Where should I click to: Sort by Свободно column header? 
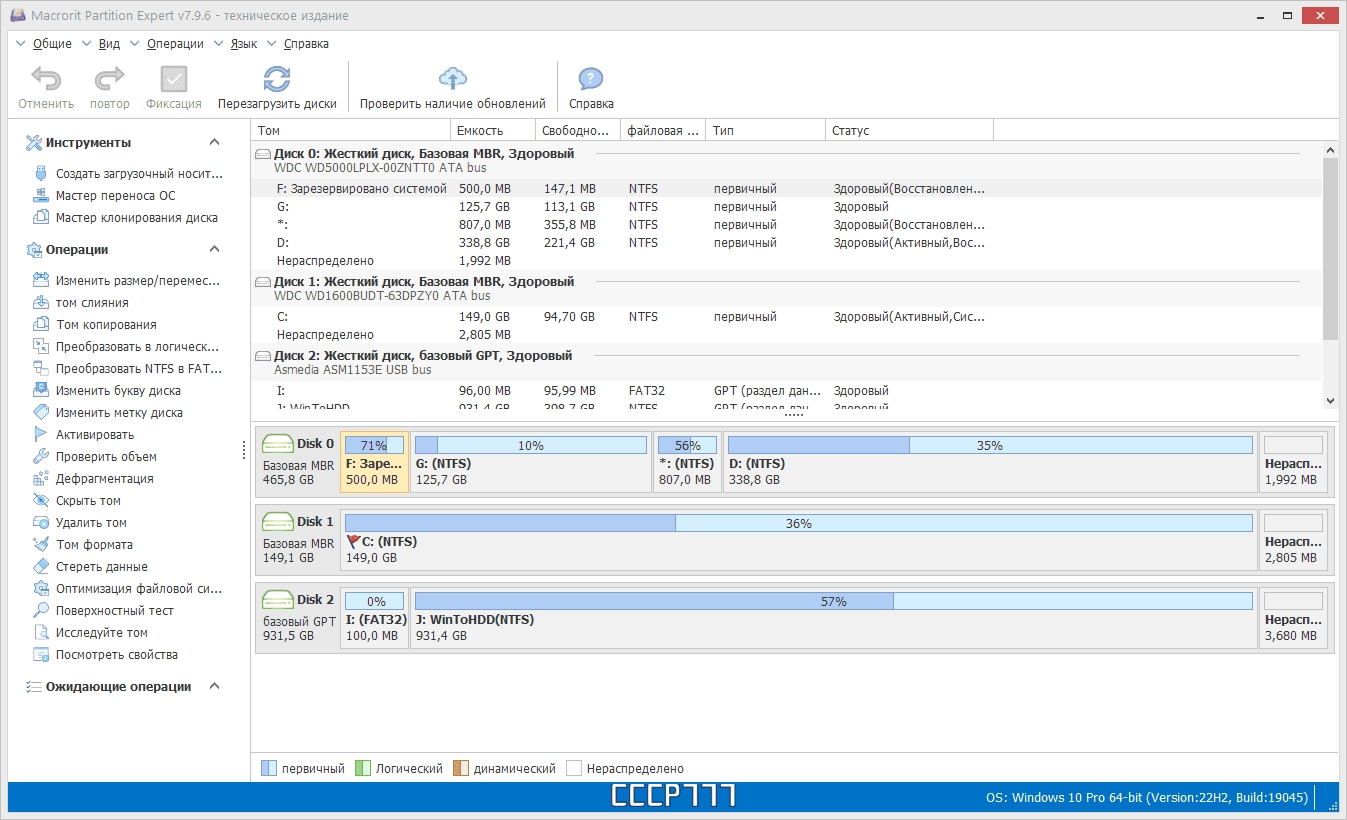click(578, 130)
